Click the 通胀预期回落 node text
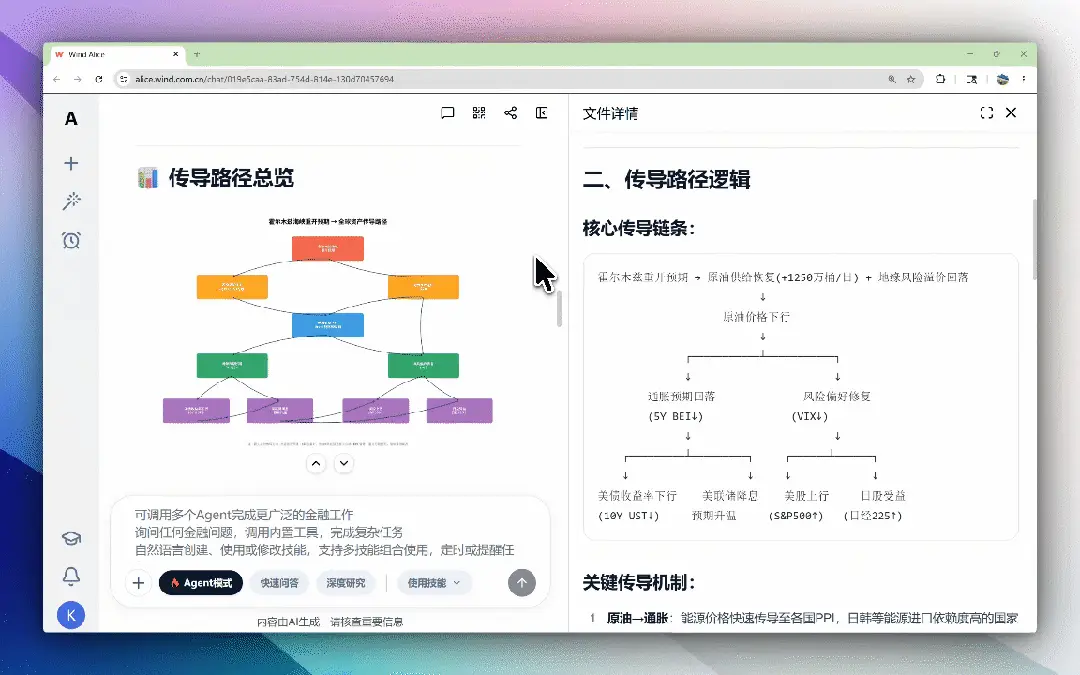The image size is (1080, 675). (681, 397)
